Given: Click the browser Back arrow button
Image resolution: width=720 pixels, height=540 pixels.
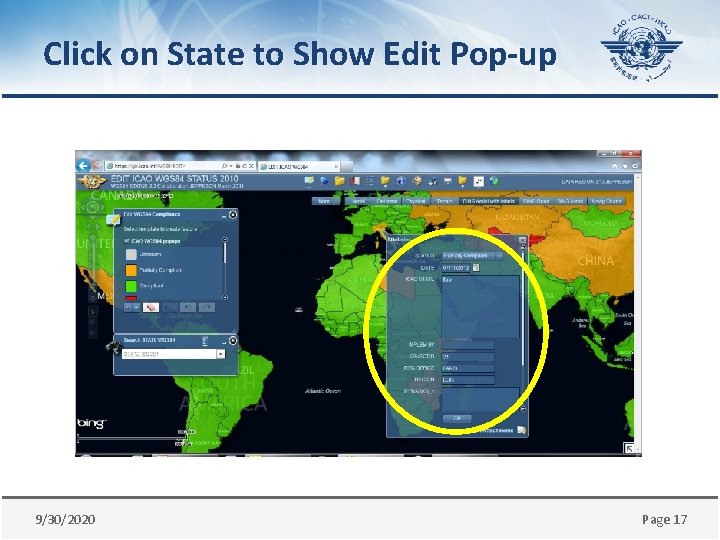Looking at the screenshot, I should 83,166.
